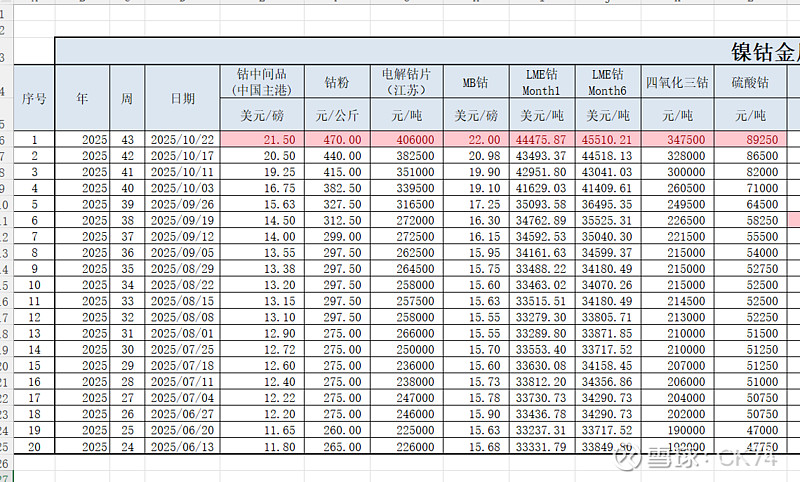Click date cell 2025/09/26

click(x=183, y=204)
